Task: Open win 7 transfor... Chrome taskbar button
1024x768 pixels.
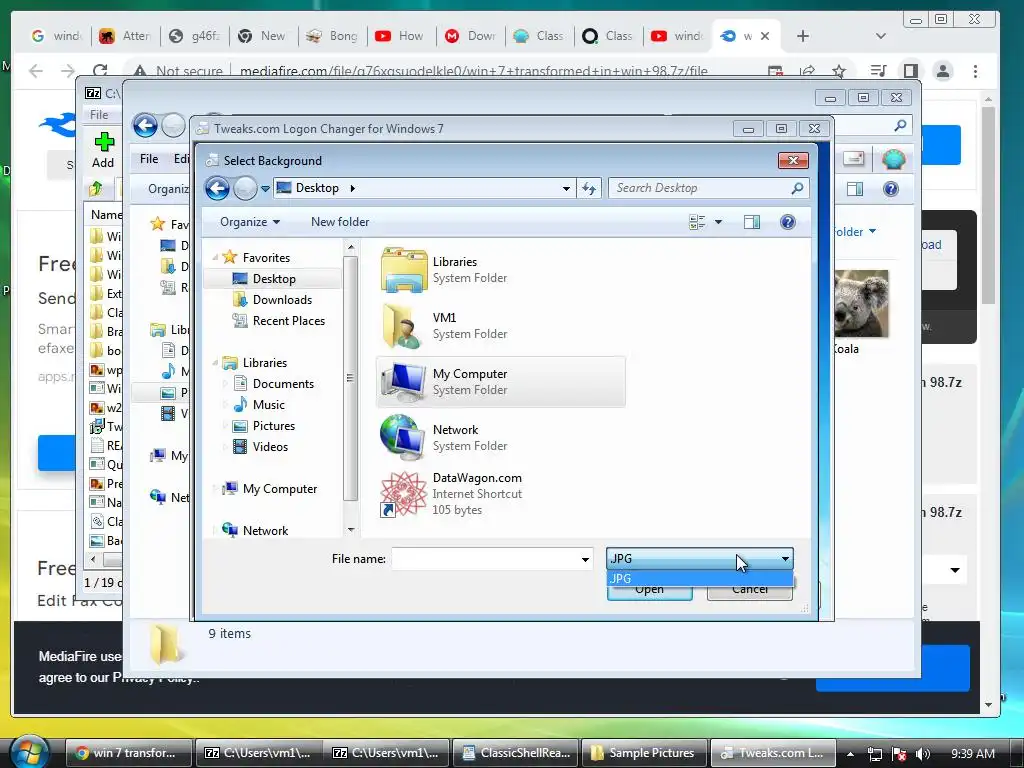Action: coord(129,753)
